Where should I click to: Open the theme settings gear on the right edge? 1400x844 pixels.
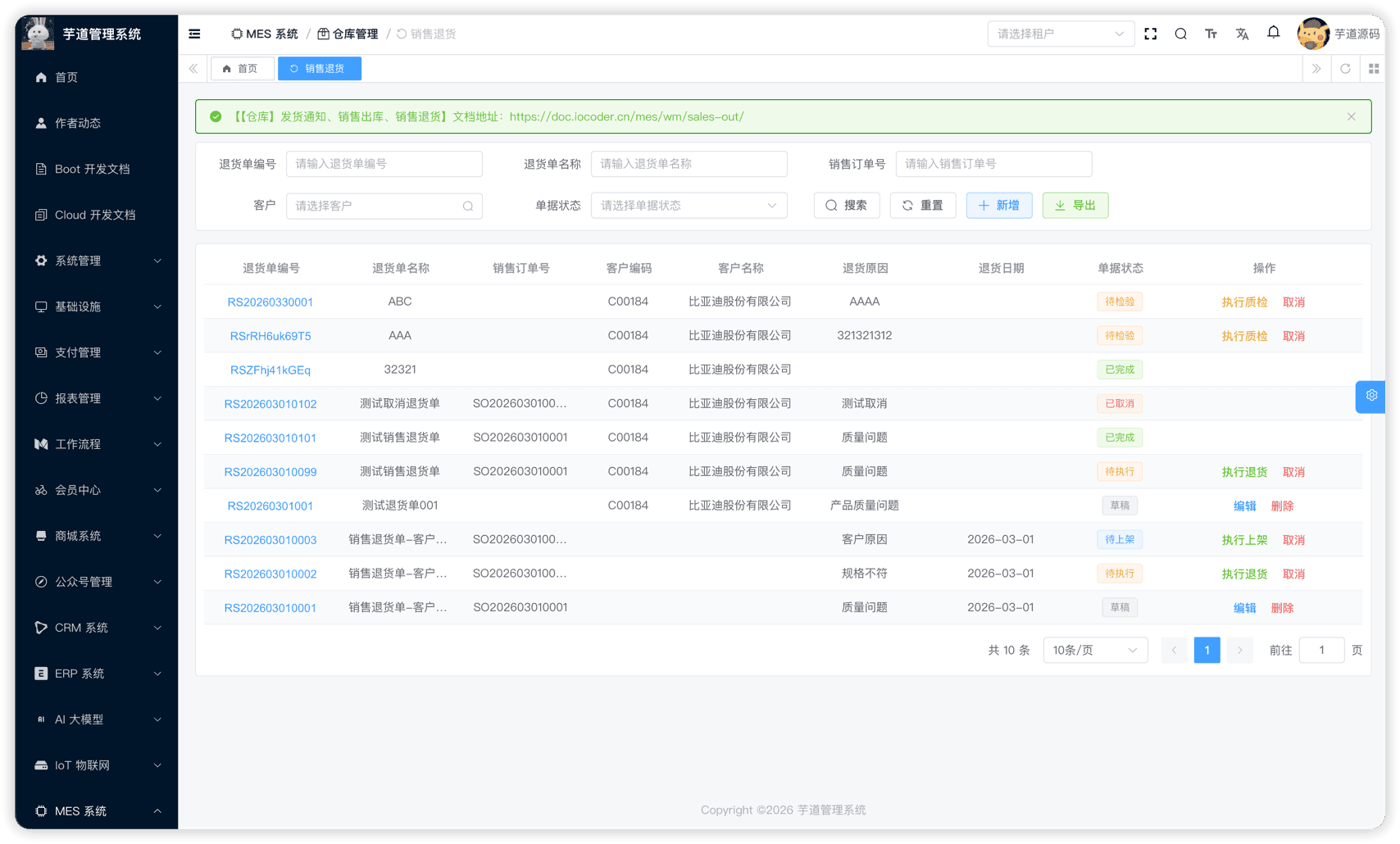point(1370,397)
